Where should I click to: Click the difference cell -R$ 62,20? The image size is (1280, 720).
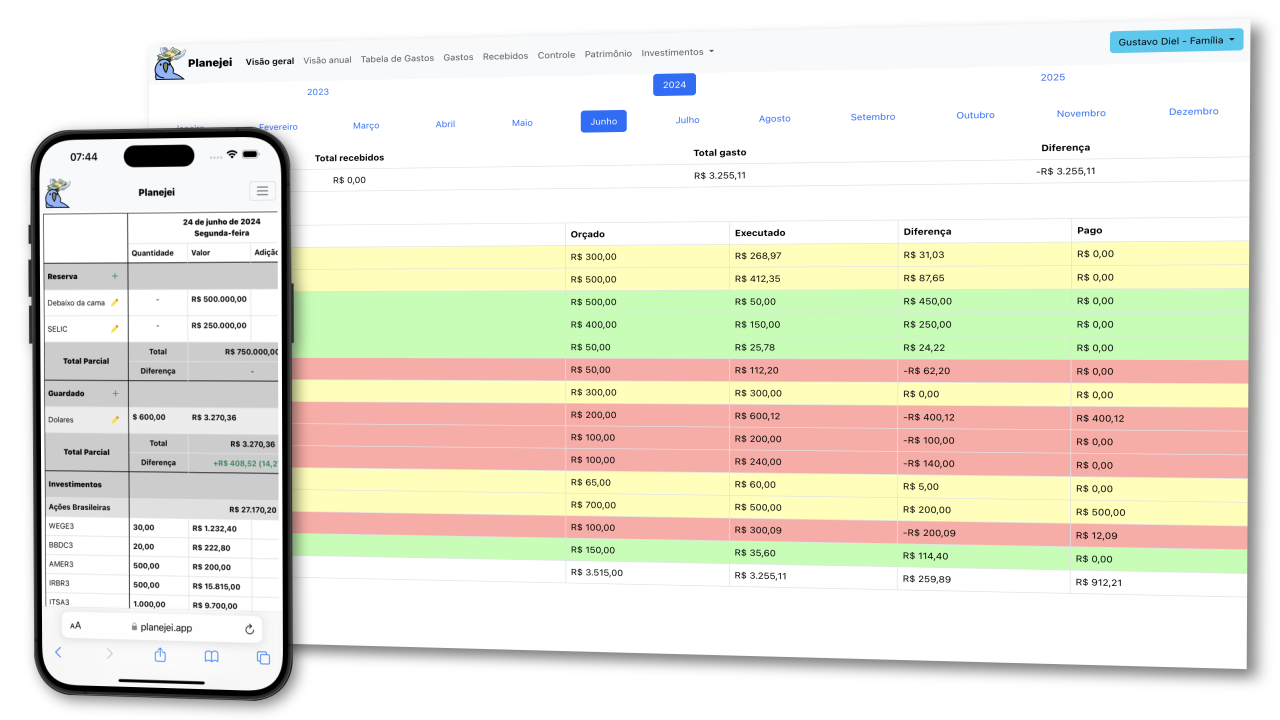click(x=928, y=369)
